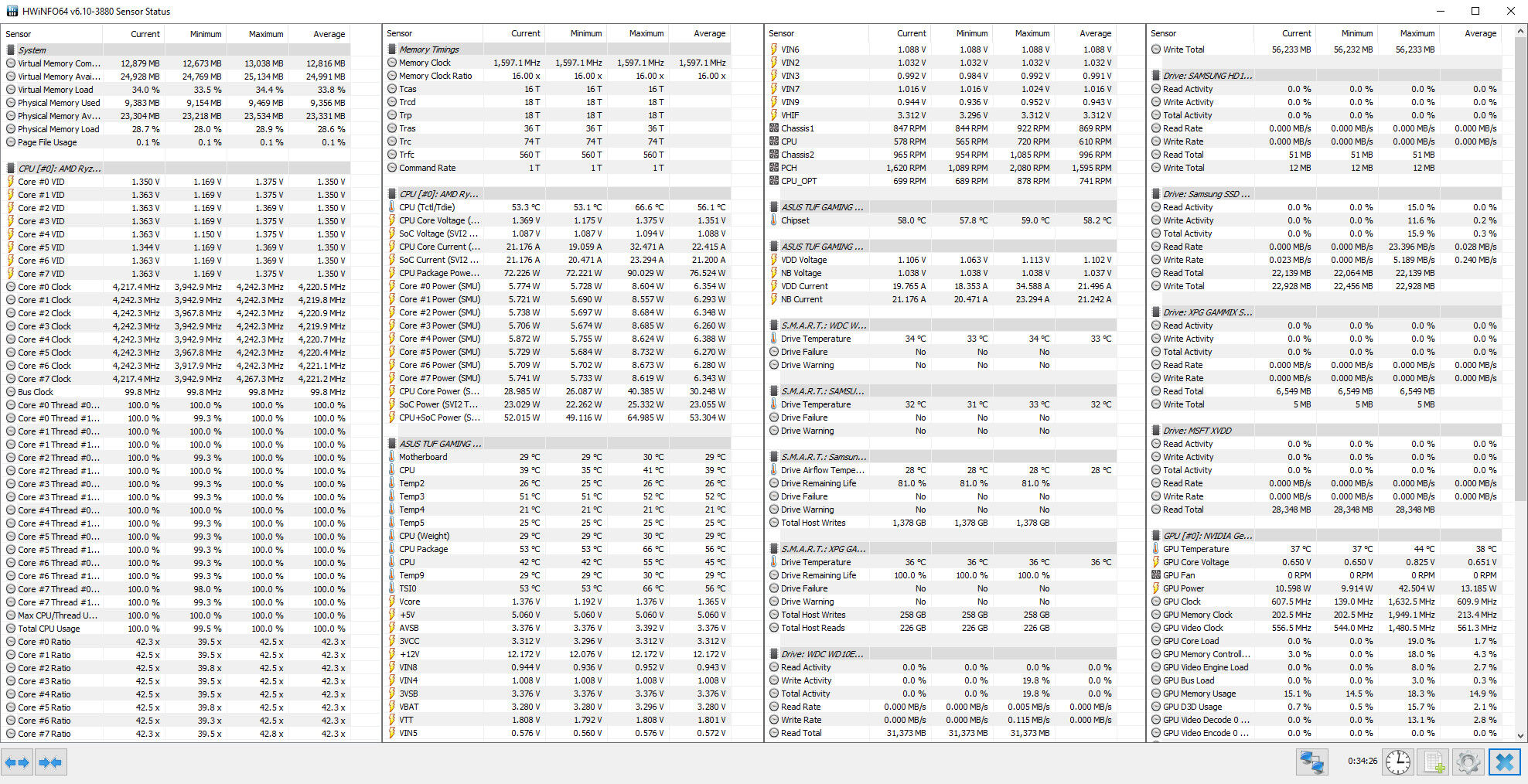The height and width of the screenshot is (784, 1528).
Task: Select the GPU Memory Usage row
Action: (x=1324, y=694)
